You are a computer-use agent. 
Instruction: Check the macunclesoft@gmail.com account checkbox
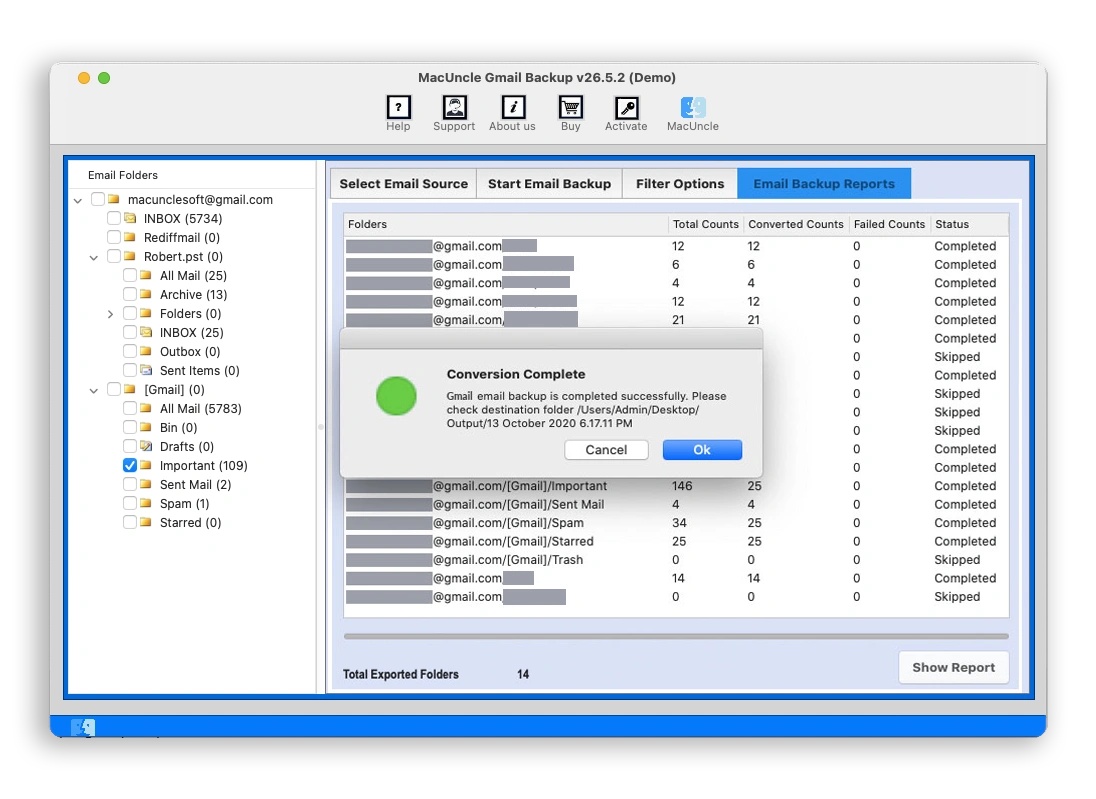(98, 199)
